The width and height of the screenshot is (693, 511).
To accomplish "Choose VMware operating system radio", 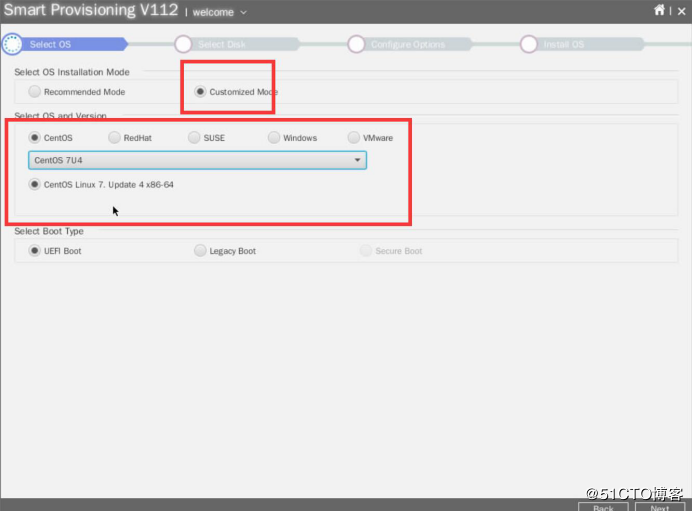I will tap(354, 137).
